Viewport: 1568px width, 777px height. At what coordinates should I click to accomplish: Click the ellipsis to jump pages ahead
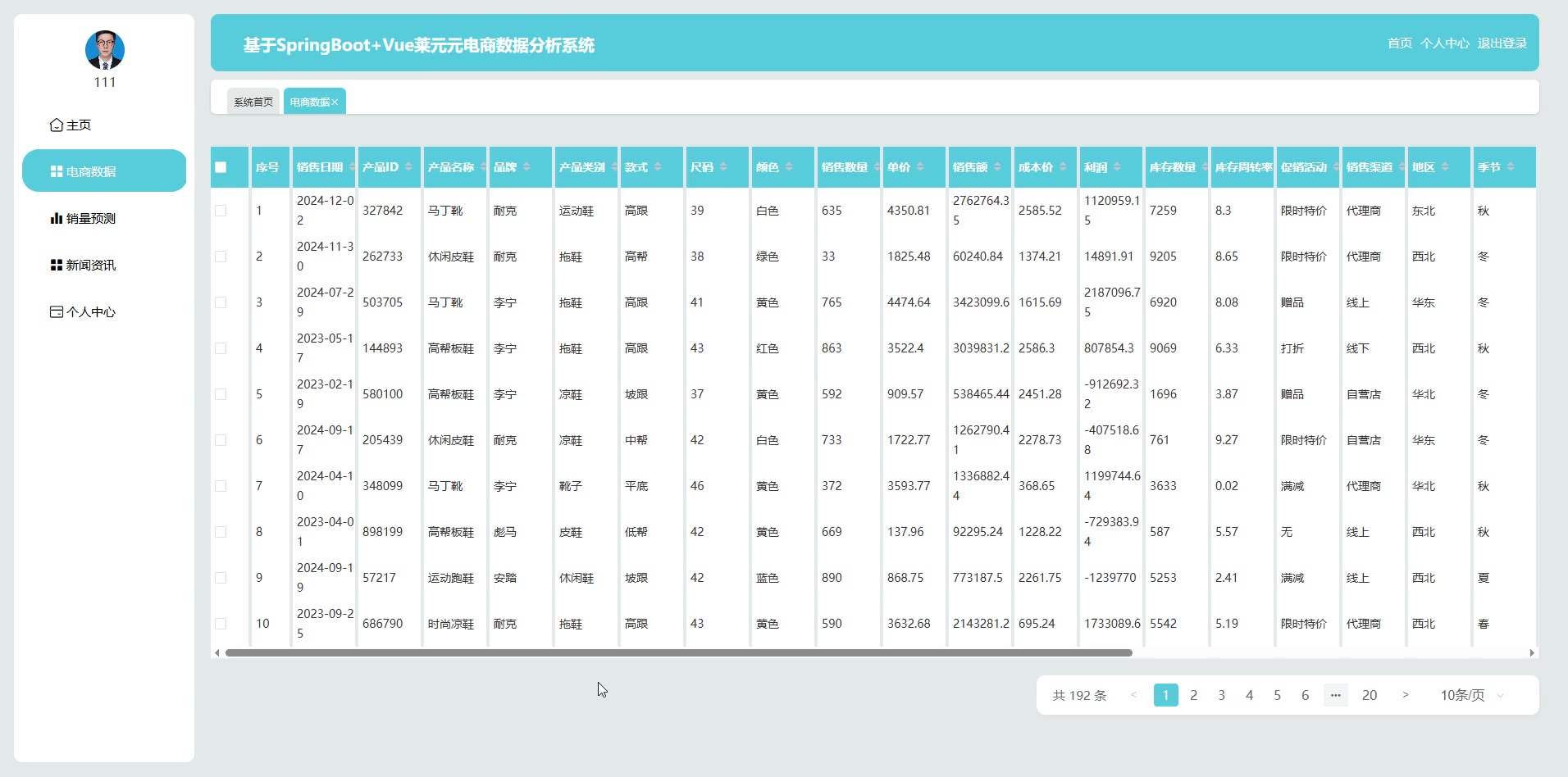(1335, 695)
